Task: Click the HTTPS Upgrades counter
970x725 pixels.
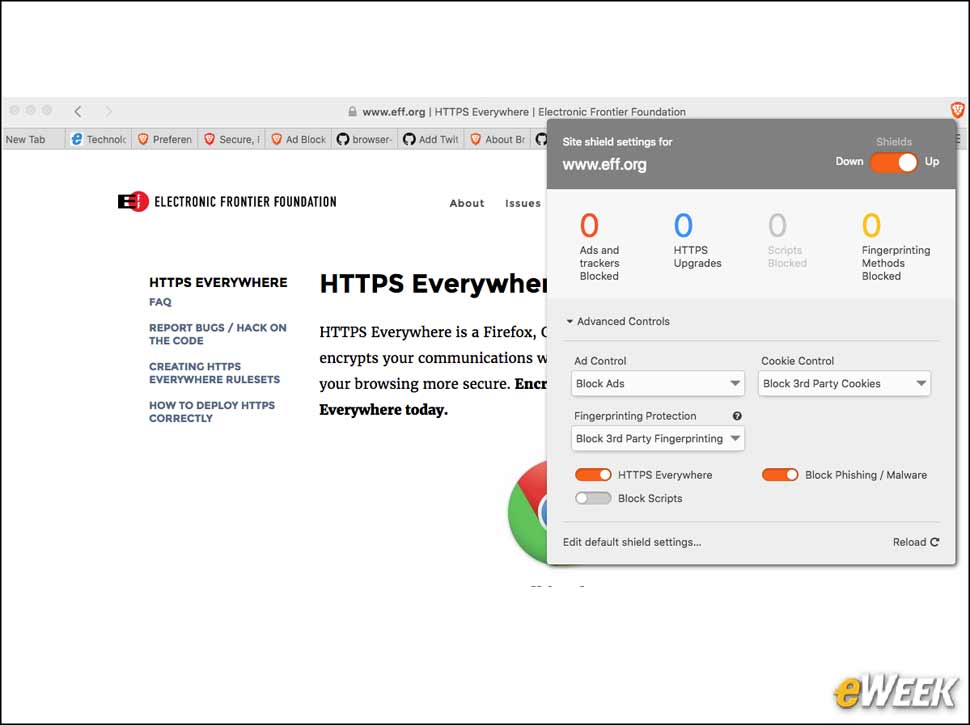Action: [697, 240]
